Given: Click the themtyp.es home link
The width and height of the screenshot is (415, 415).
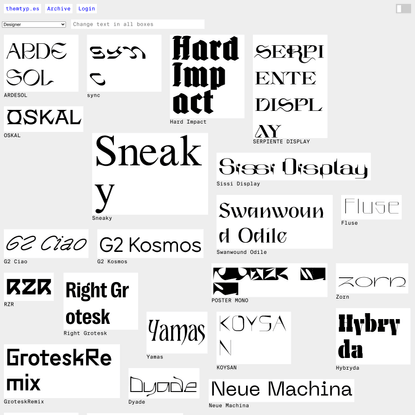Looking at the screenshot, I should click(x=22, y=9).
